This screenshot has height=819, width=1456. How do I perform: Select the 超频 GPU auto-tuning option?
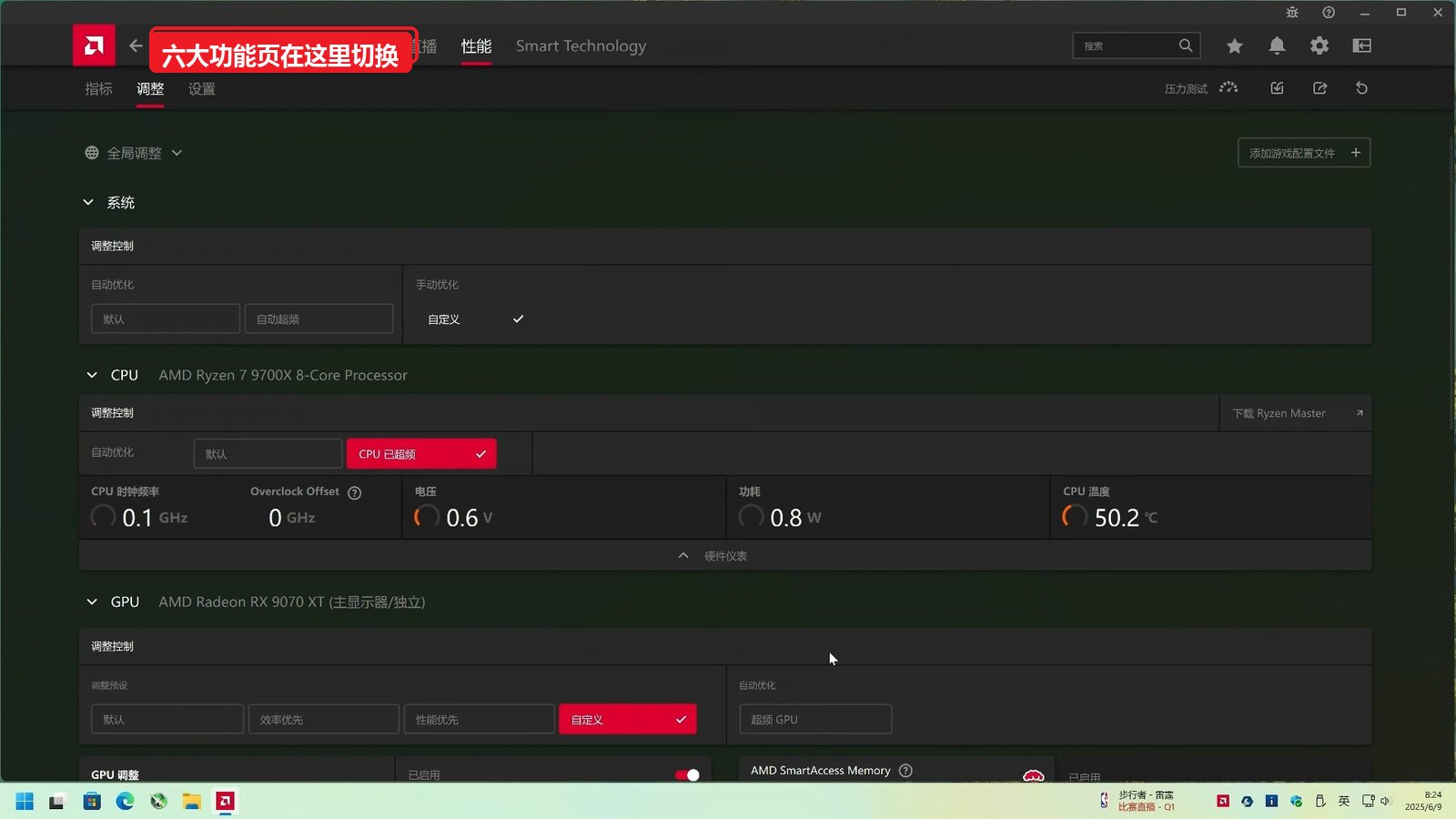click(x=815, y=720)
